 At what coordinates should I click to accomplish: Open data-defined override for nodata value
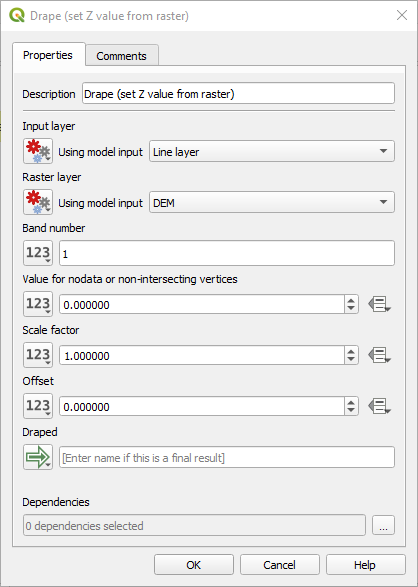point(379,304)
